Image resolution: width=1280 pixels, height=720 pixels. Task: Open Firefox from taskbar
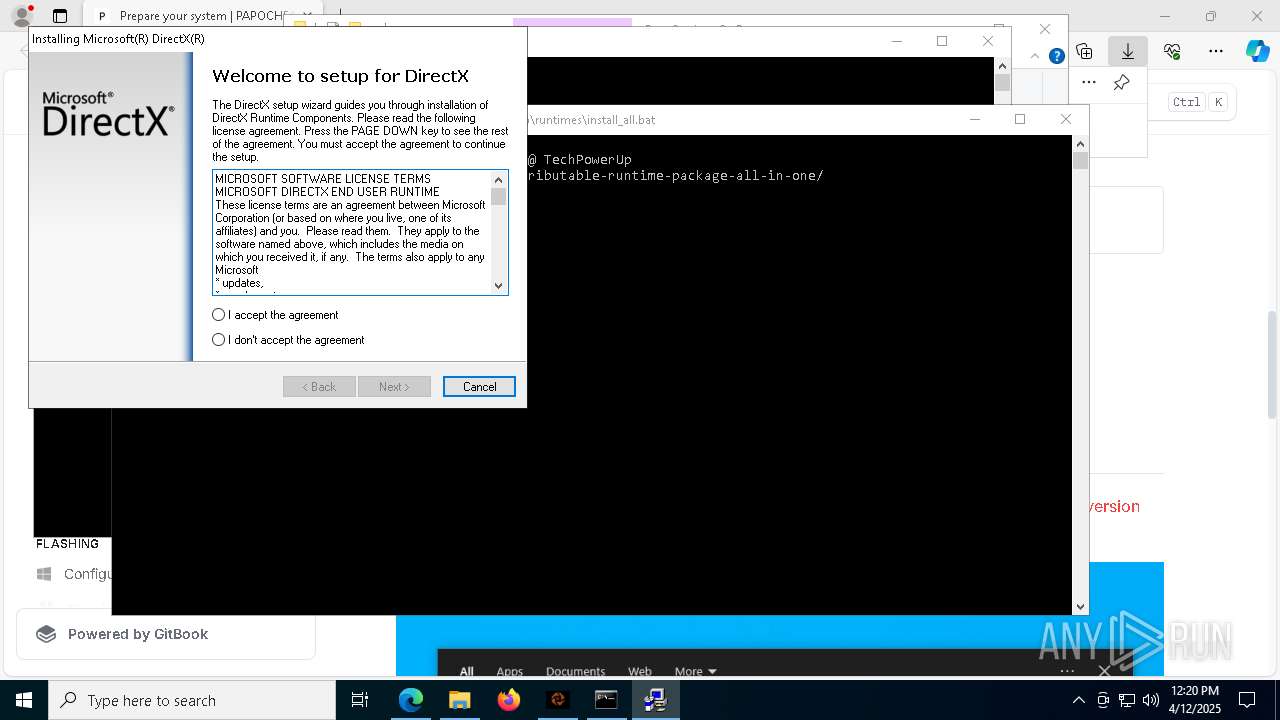point(509,700)
